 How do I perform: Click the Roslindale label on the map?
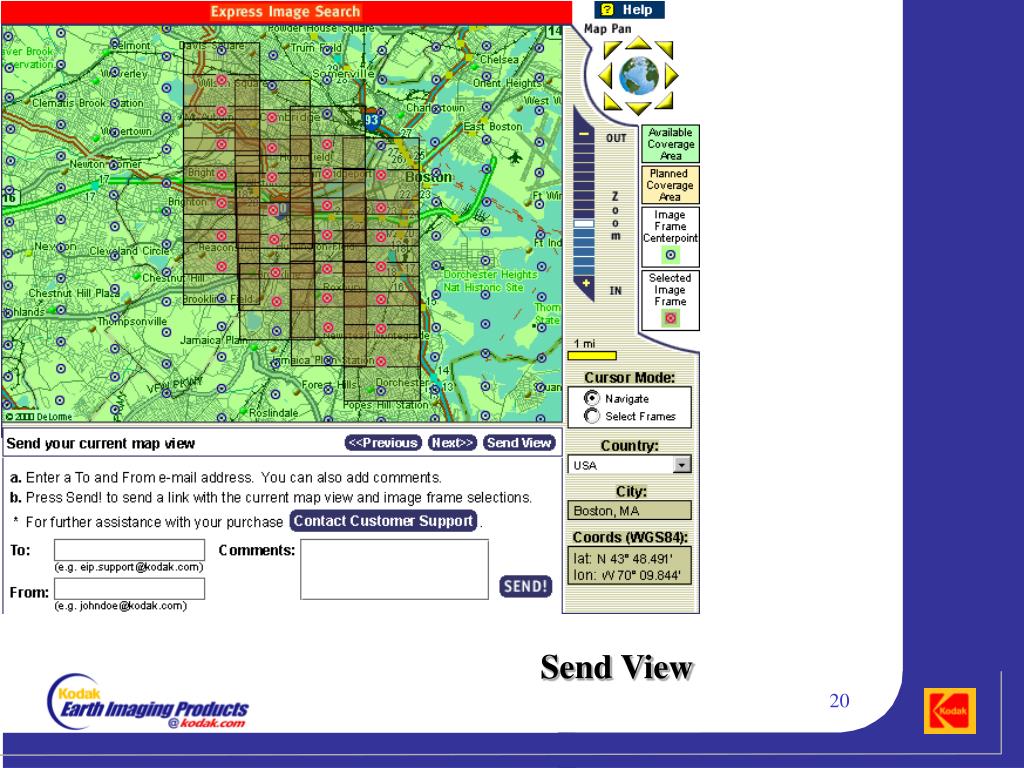274,413
